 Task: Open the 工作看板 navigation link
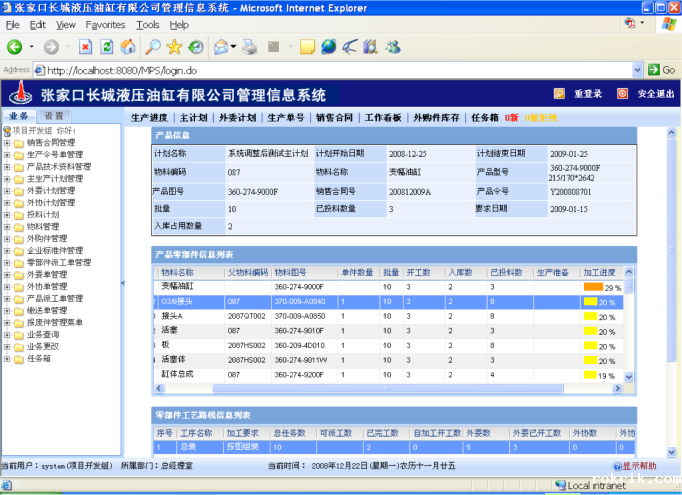coord(382,117)
